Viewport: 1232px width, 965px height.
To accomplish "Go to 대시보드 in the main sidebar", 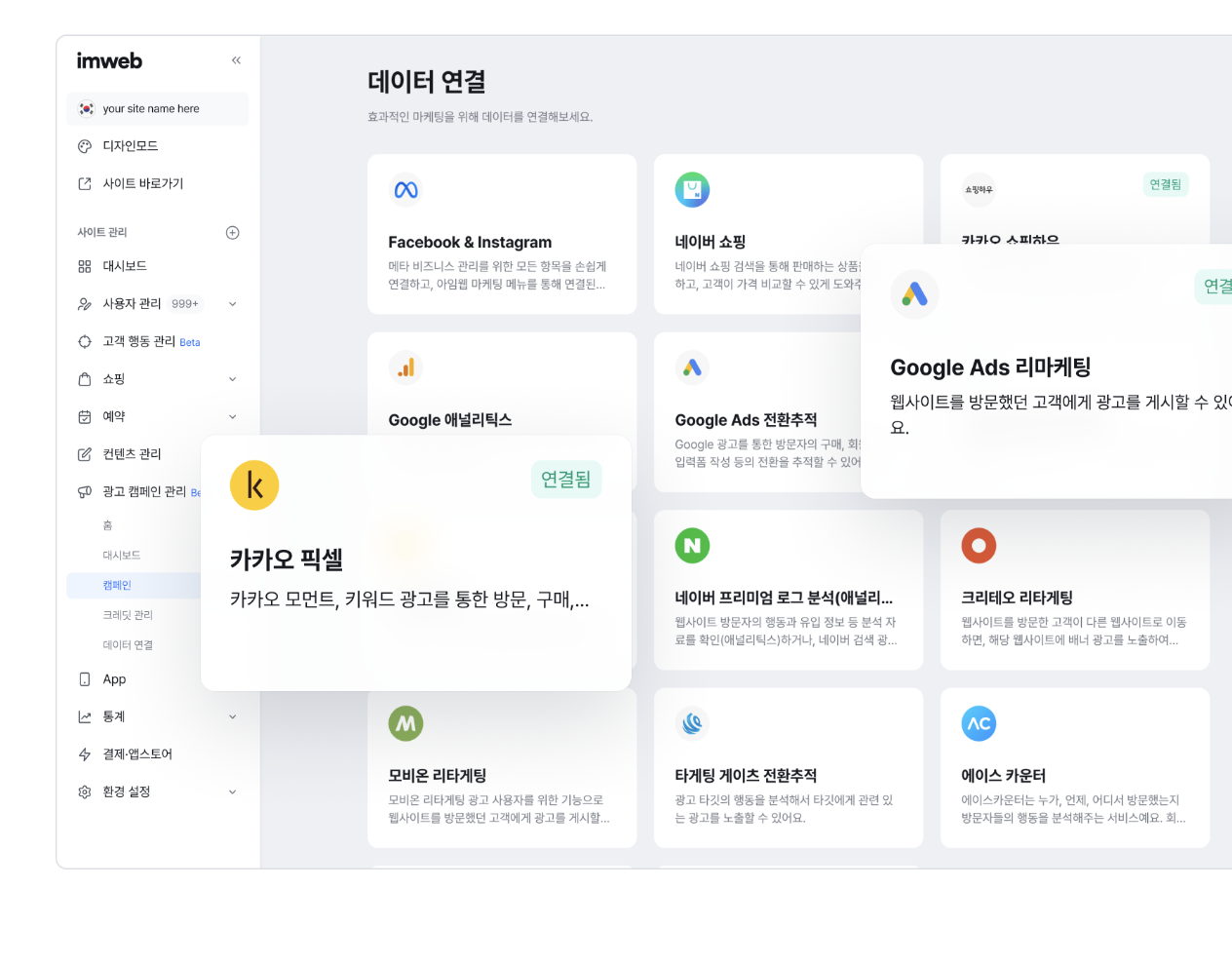I will click(125, 266).
